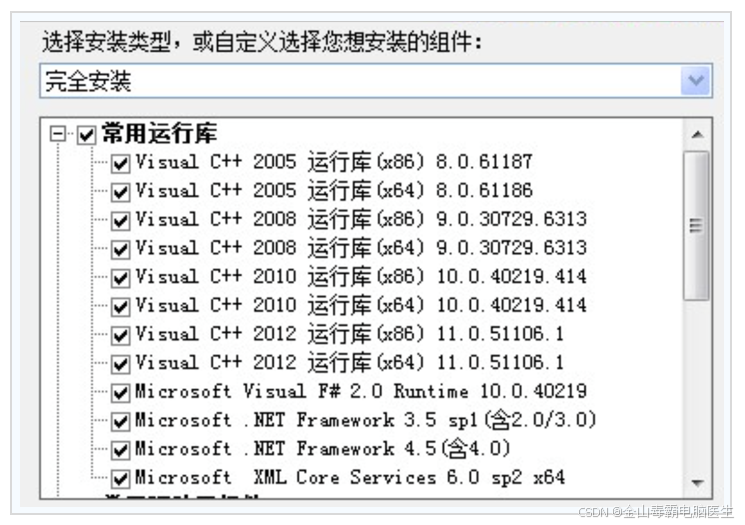This screenshot has height=525, width=745.
Task: Uncheck the 常用运行库 parent checkbox
Action: coord(87,135)
